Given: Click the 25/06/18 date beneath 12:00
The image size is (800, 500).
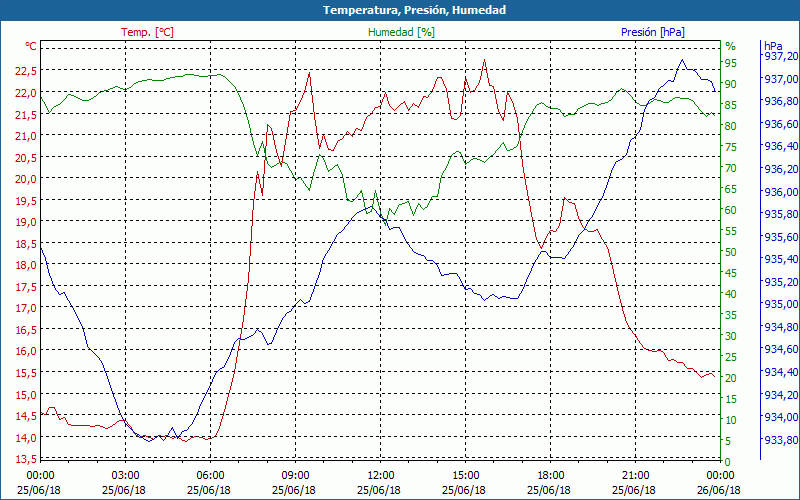Looking at the screenshot, I should click(x=379, y=490).
